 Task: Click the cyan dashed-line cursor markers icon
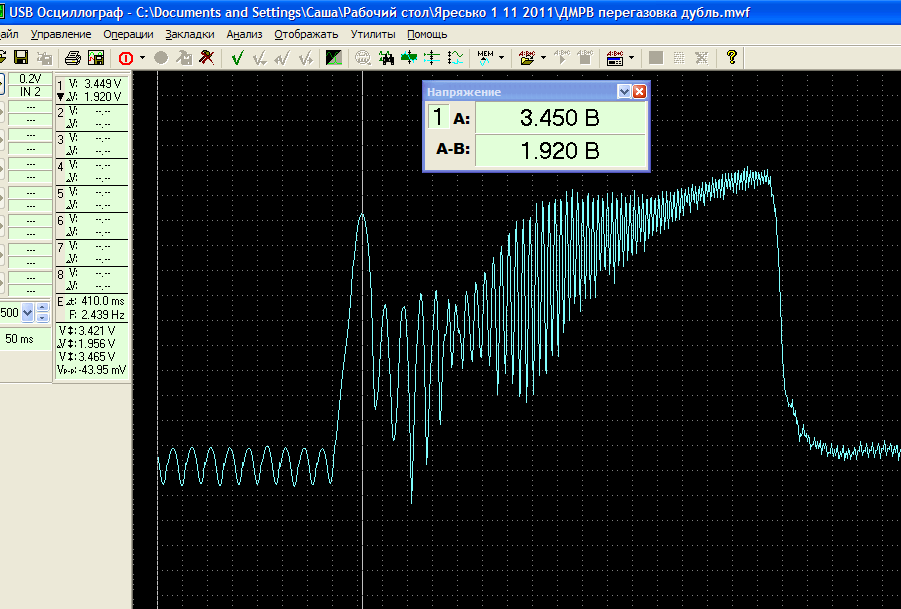432,57
